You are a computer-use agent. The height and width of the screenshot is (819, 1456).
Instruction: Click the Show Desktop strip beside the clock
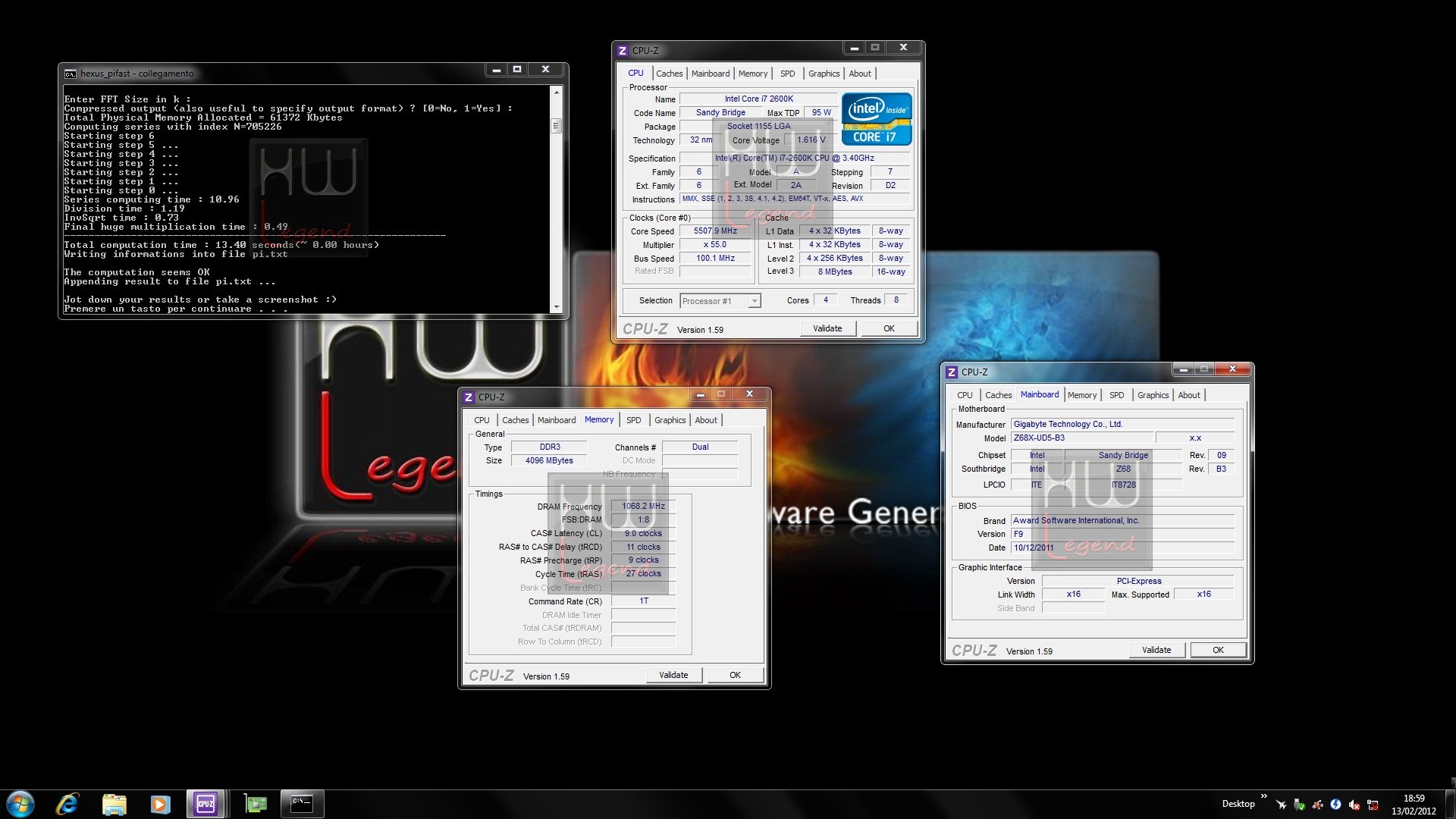1451,804
